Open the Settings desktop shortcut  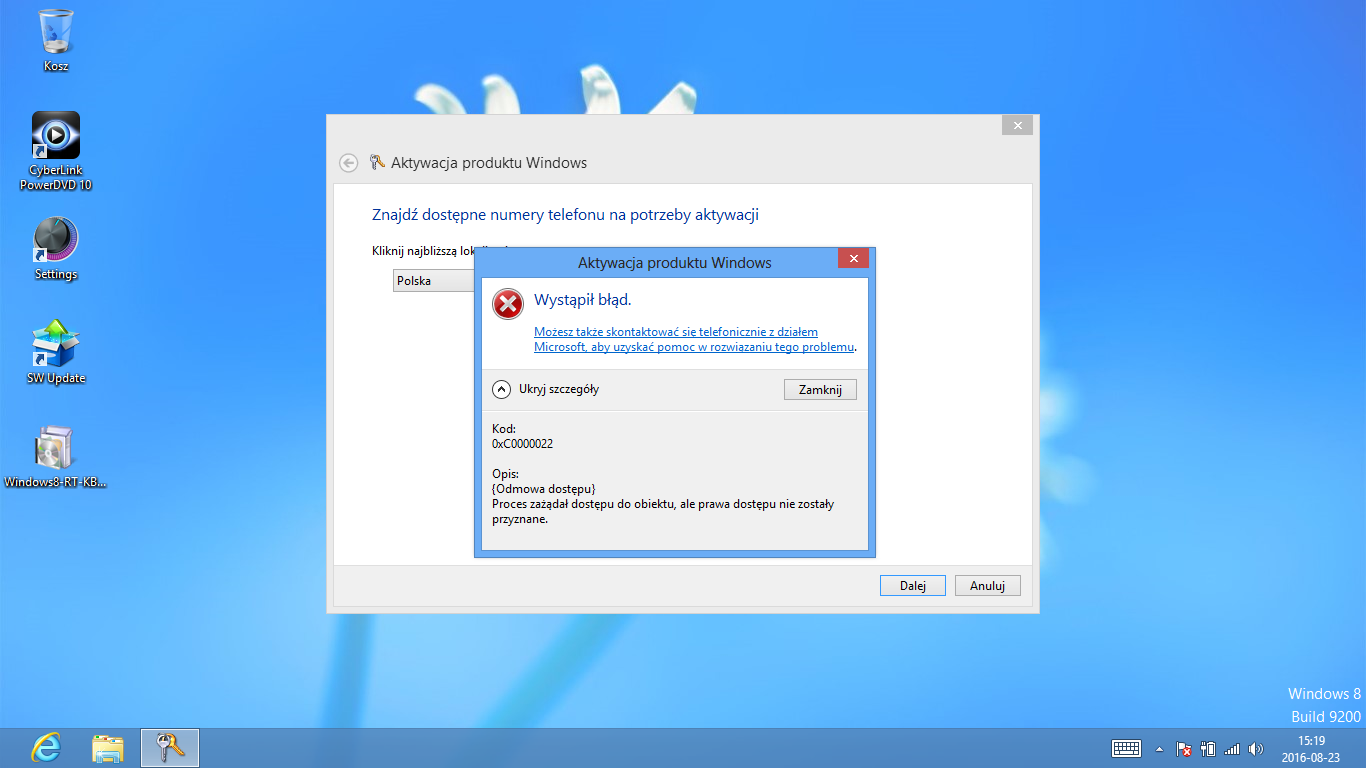click(x=56, y=249)
